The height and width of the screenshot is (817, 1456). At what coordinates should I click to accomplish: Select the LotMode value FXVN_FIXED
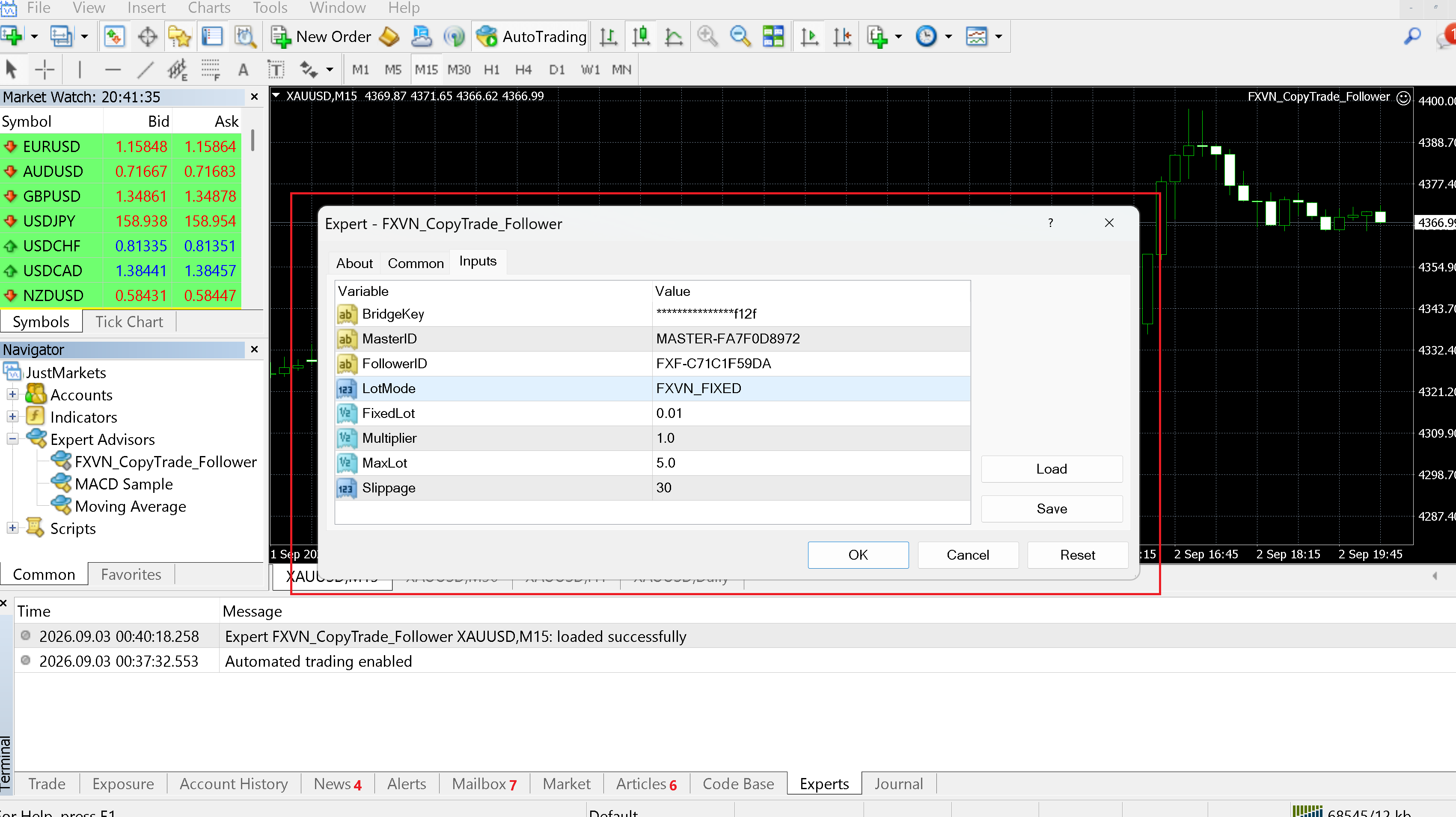click(811, 388)
